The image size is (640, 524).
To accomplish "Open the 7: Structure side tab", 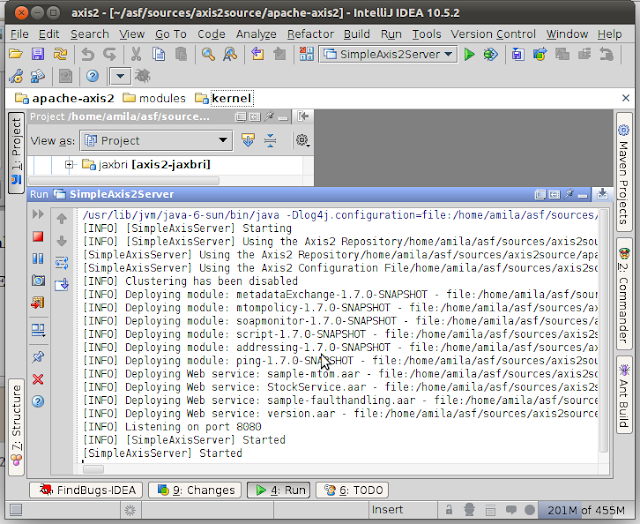I will (x=16, y=426).
